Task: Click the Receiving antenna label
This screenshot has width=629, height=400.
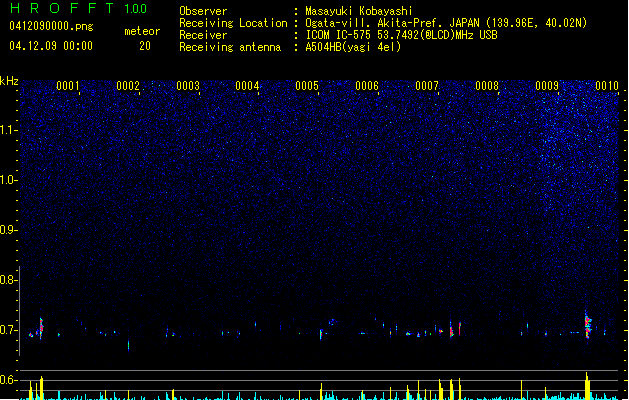Action: (x=230, y=47)
